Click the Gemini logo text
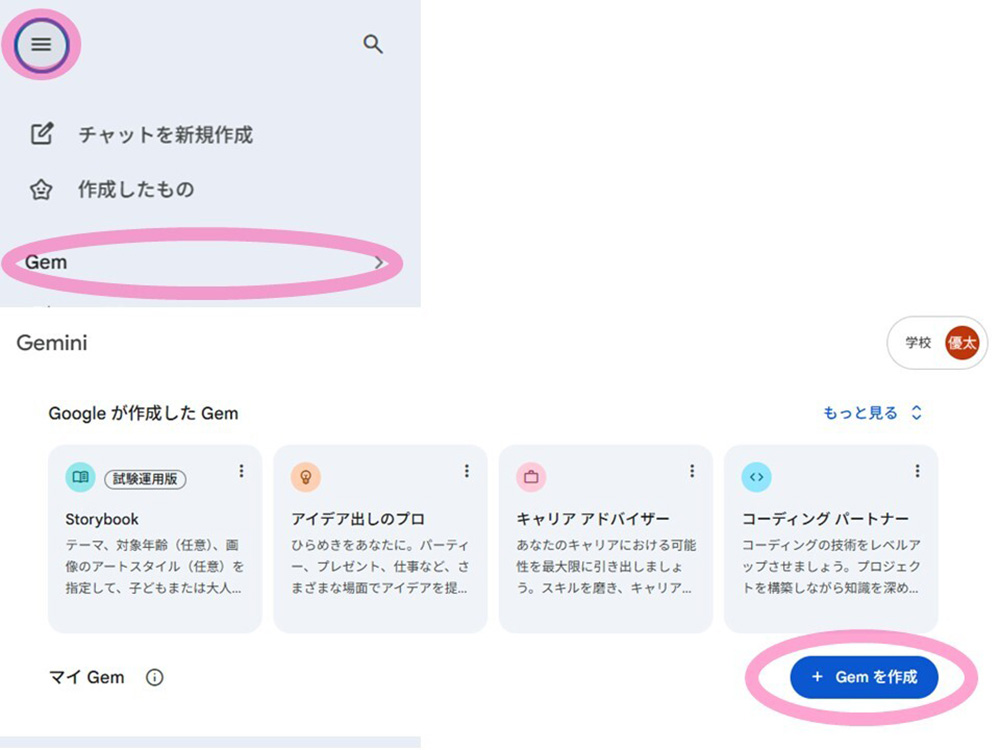Image resolution: width=1000 pixels, height=750 pixels. pyautogui.click(x=52, y=342)
